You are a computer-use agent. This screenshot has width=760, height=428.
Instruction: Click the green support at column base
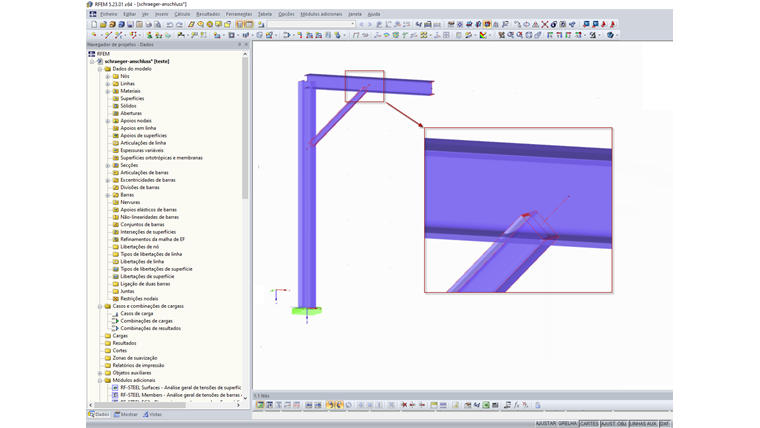pos(307,311)
